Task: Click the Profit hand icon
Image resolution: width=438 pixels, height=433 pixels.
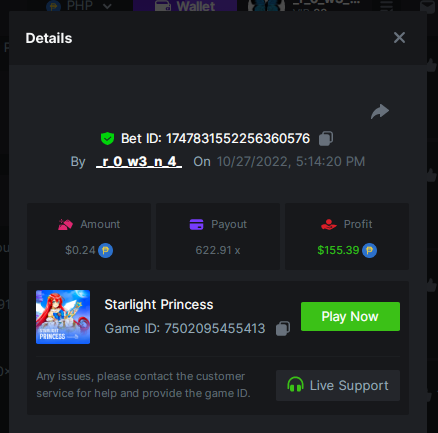Action: 329,224
